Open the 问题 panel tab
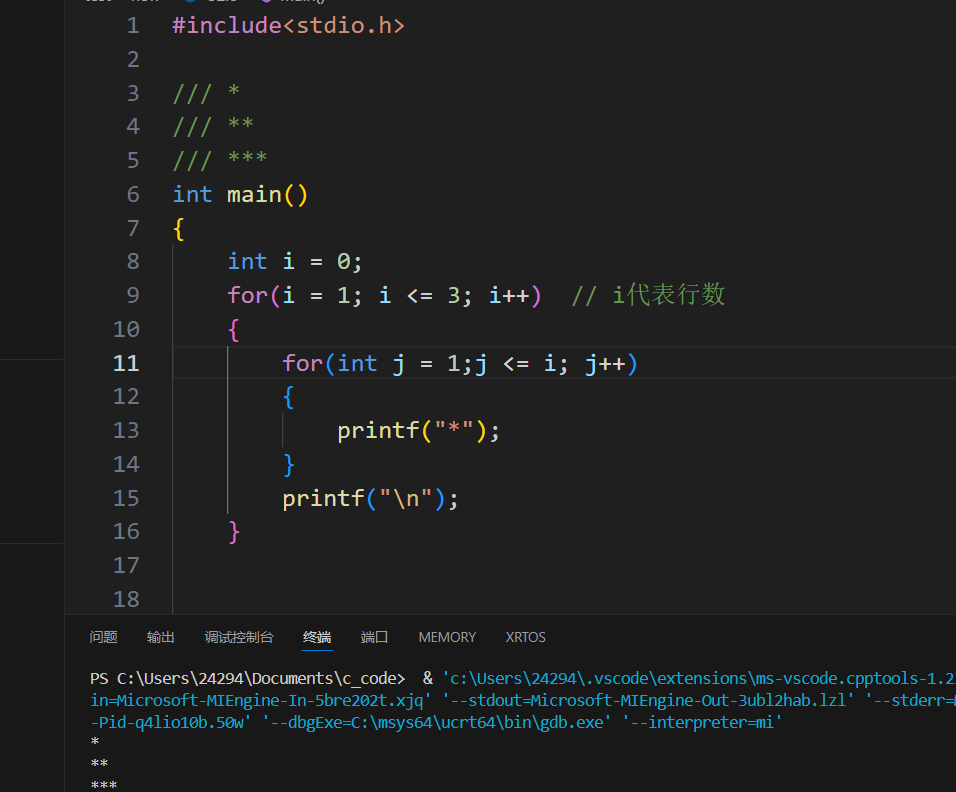The height and width of the screenshot is (792, 956). pos(103,637)
